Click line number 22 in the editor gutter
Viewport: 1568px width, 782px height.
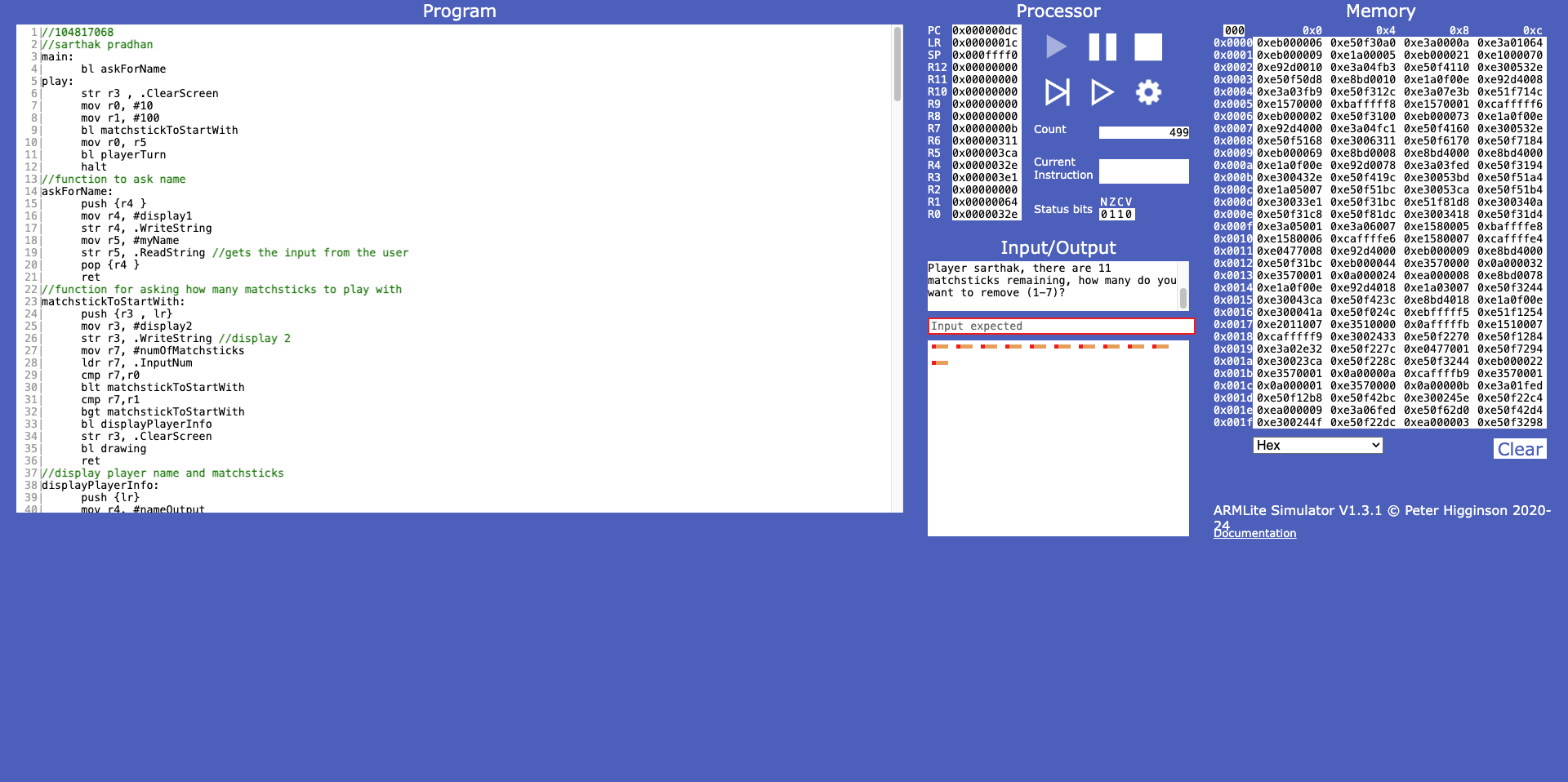coord(31,289)
